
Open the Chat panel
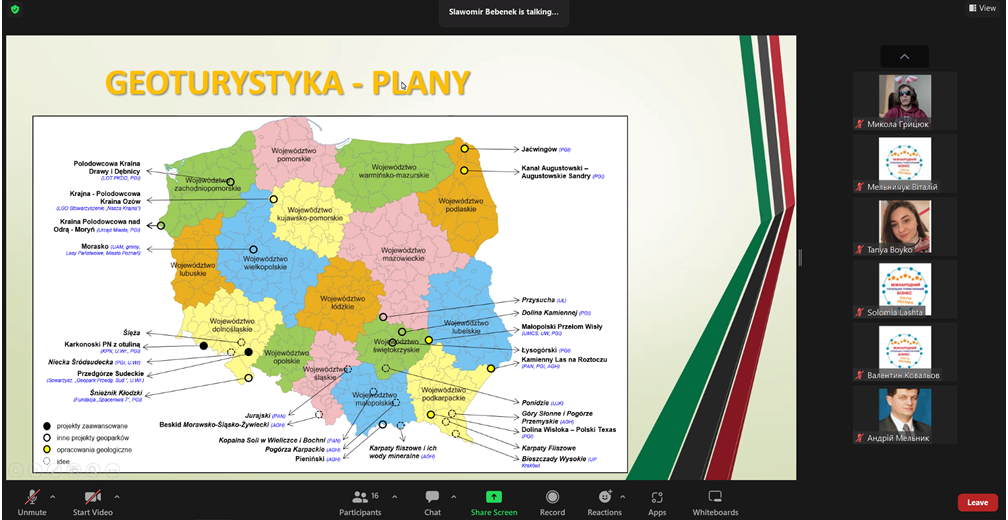pyautogui.click(x=432, y=501)
